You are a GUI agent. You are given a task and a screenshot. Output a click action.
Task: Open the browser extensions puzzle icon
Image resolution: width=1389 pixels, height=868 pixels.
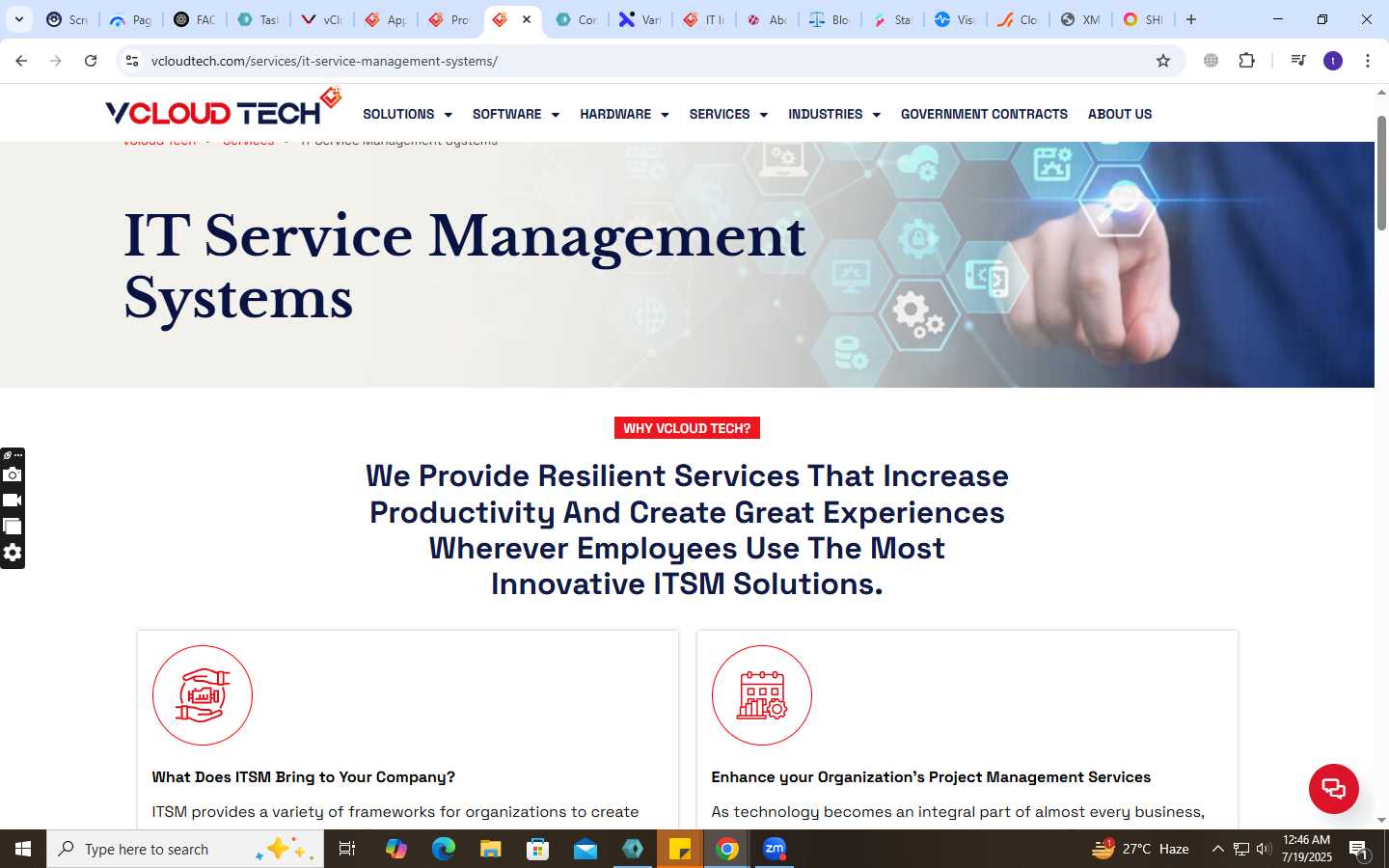click(x=1246, y=61)
